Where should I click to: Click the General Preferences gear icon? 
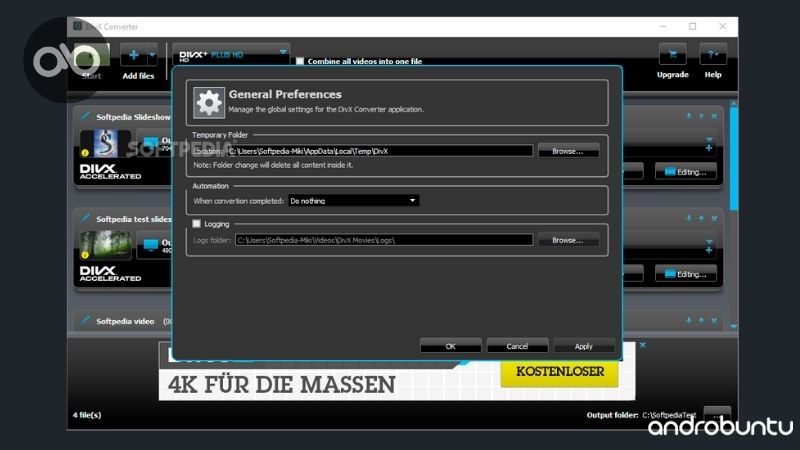click(209, 103)
